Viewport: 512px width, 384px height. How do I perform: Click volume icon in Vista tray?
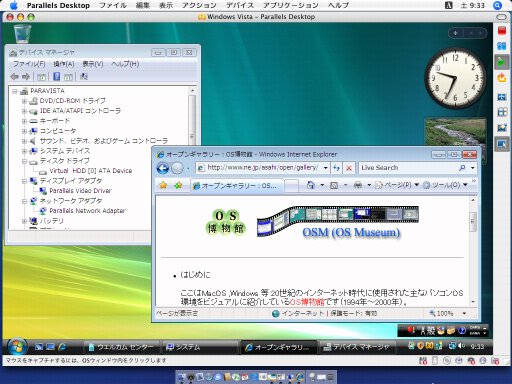pos(461,346)
